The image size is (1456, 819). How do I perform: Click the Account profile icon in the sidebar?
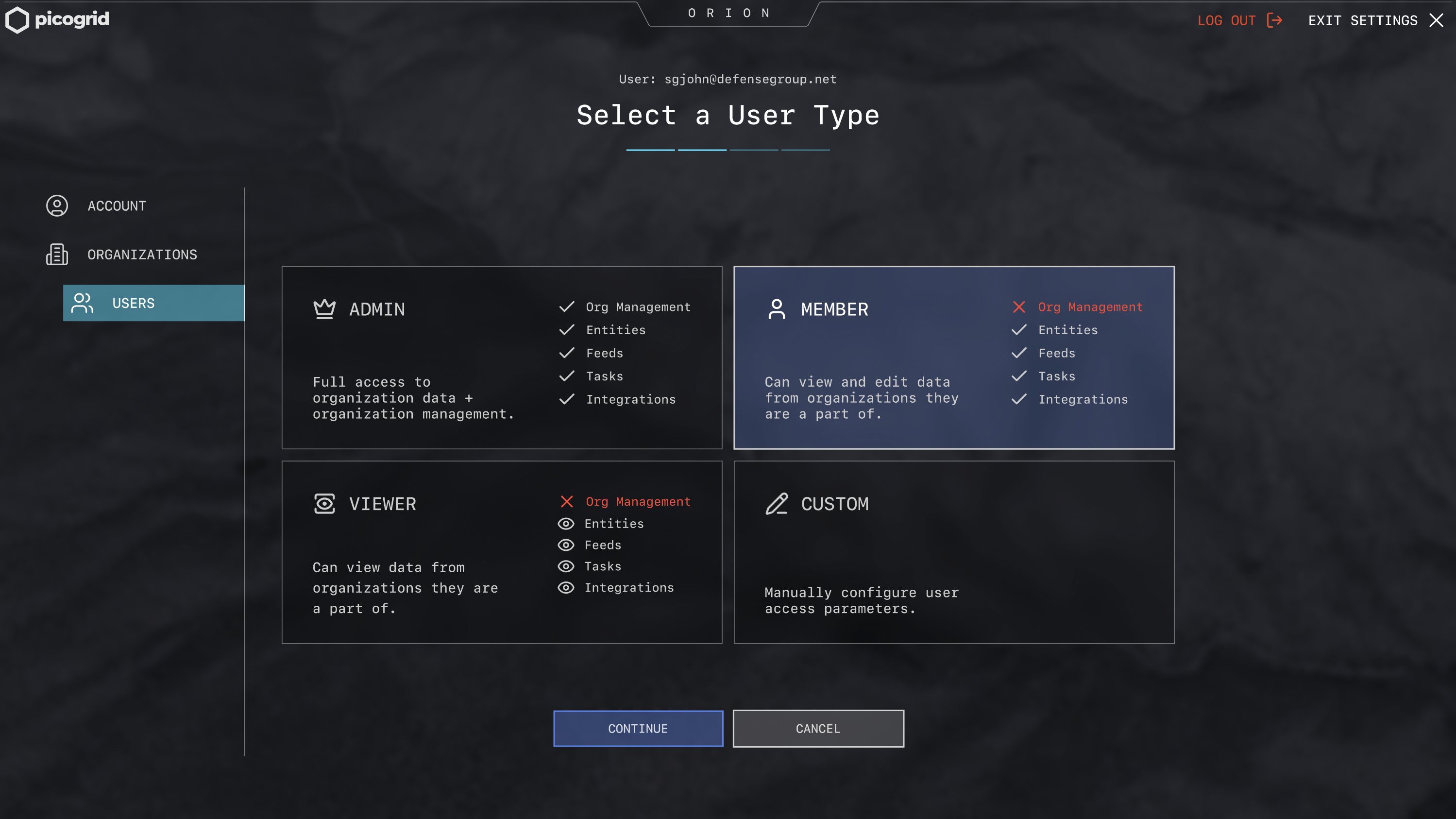(x=57, y=206)
